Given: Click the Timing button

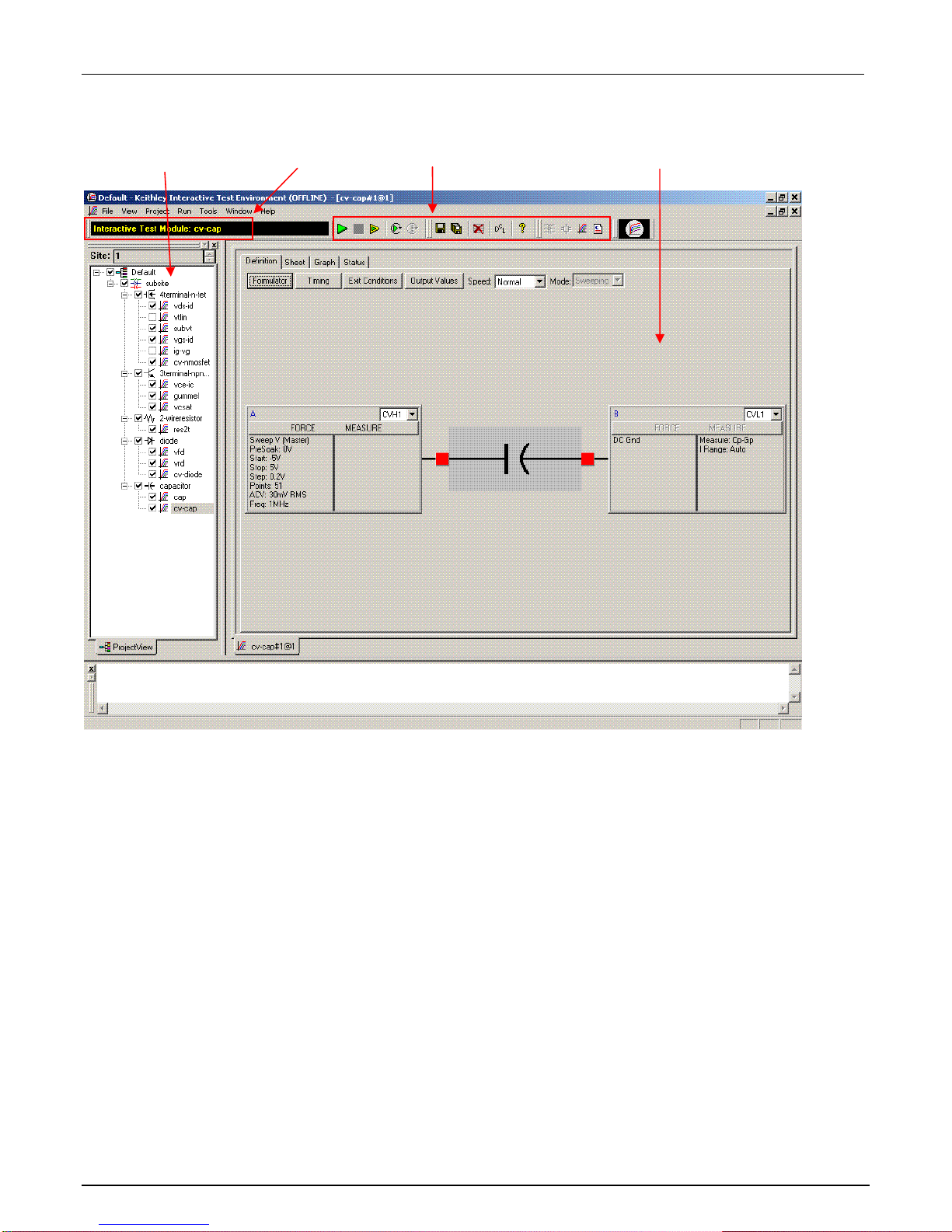Looking at the screenshot, I should point(319,281).
